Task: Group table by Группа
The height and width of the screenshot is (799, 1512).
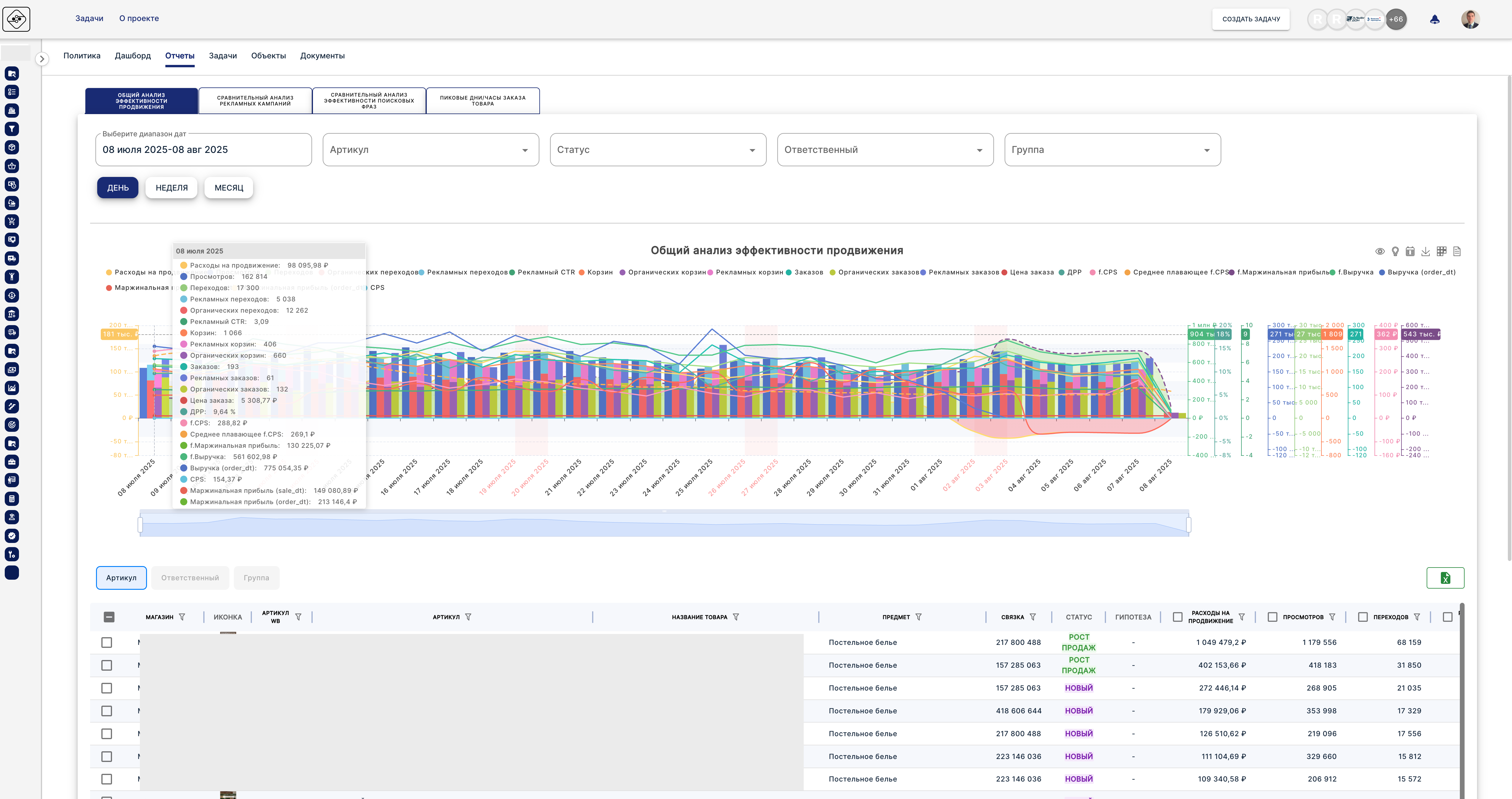Action: click(256, 578)
